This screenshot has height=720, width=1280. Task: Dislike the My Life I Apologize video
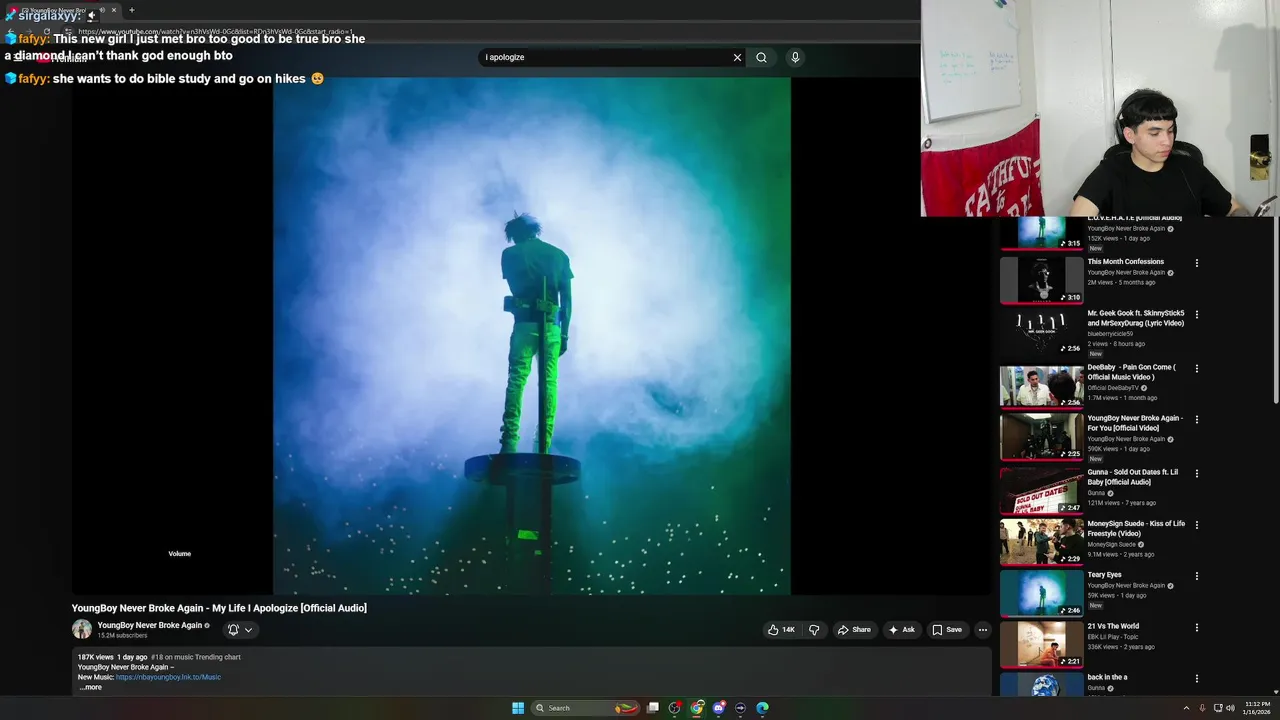click(x=814, y=630)
